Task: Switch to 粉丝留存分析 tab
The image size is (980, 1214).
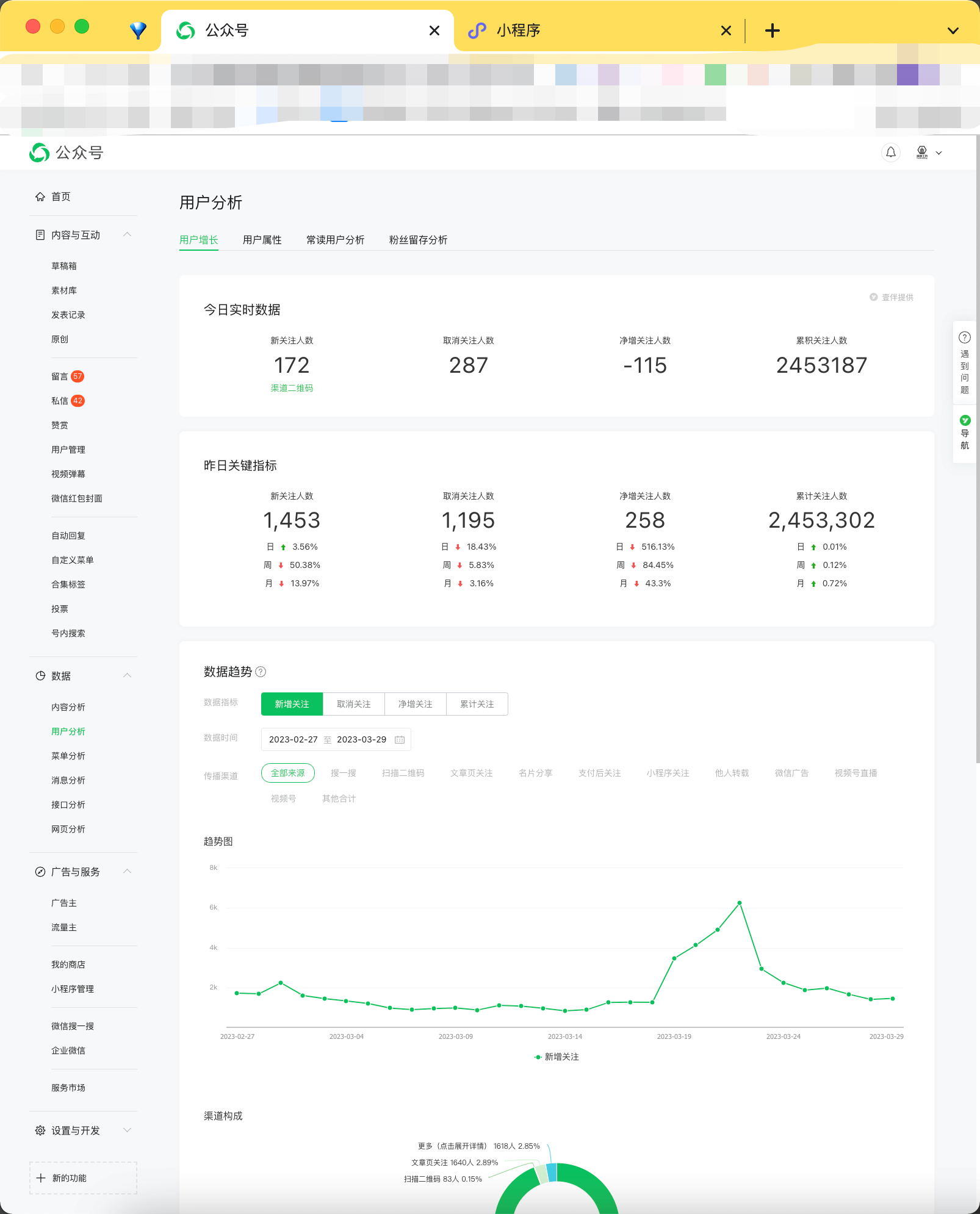Action: pyautogui.click(x=419, y=240)
